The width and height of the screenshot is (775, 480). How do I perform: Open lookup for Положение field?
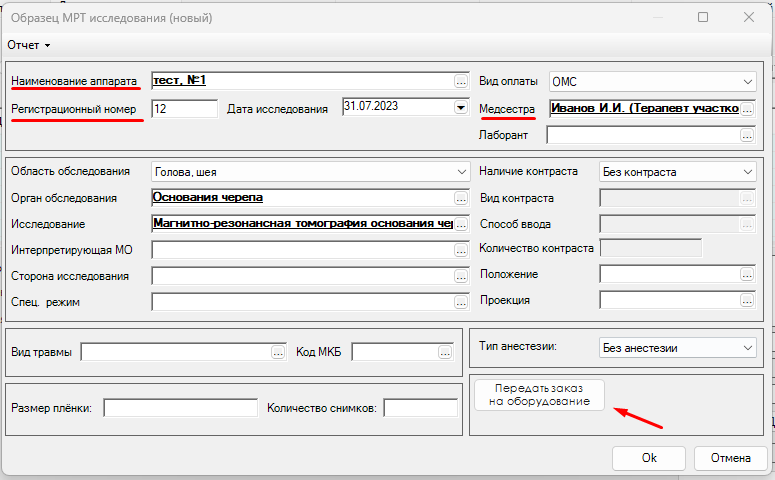[x=747, y=273]
